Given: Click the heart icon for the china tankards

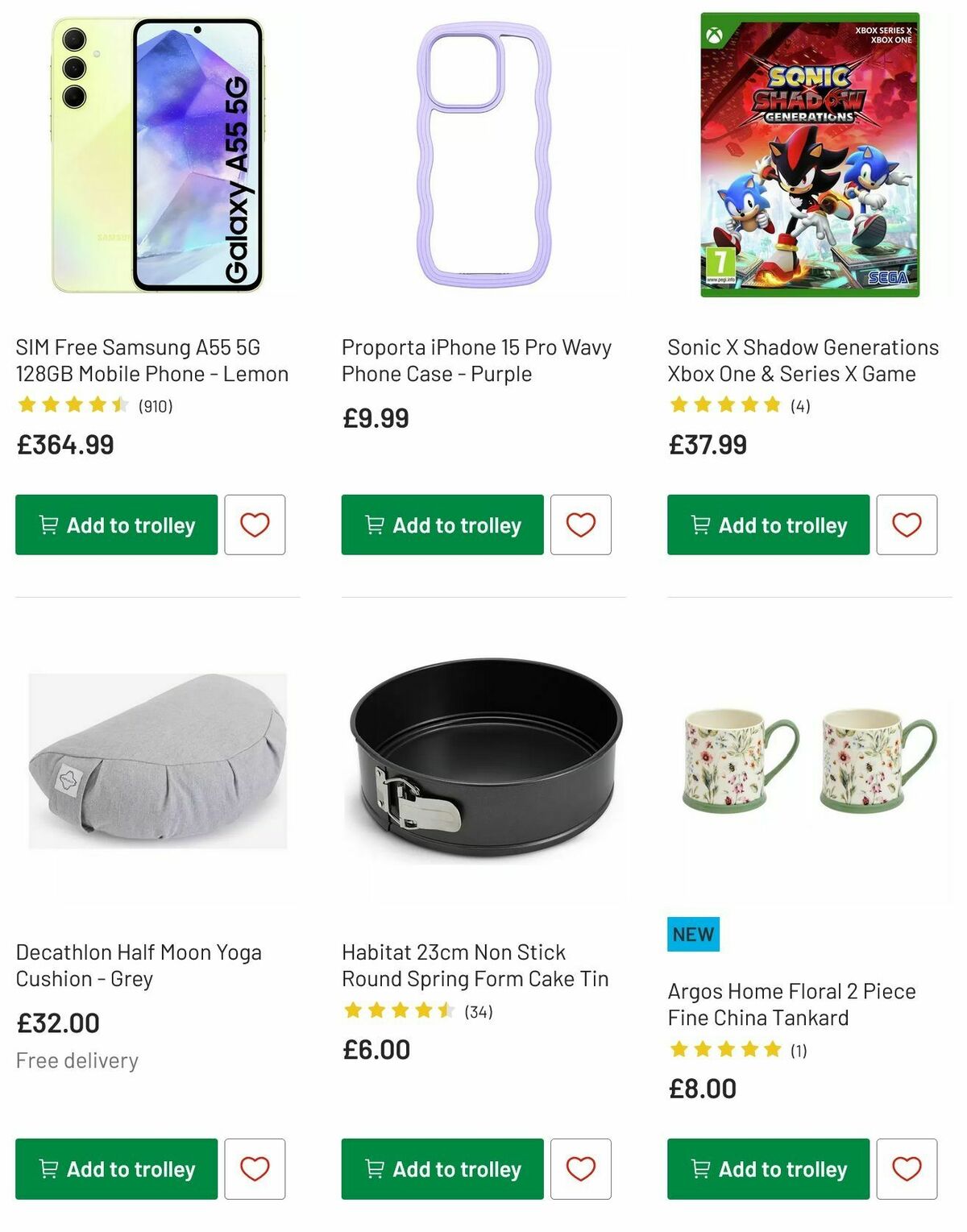Looking at the screenshot, I should [x=908, y=1168].
